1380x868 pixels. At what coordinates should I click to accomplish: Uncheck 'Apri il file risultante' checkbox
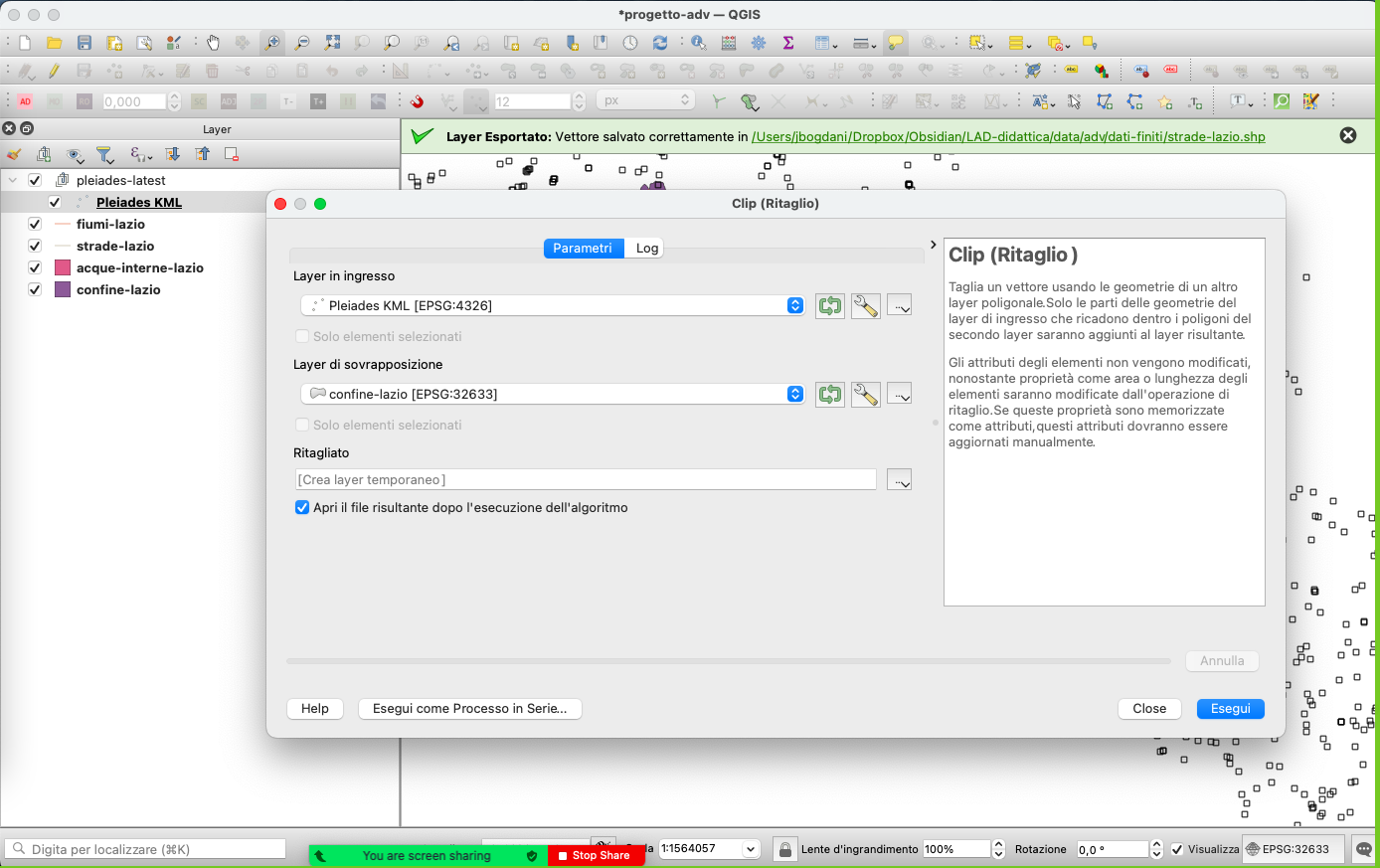[302, 507]
